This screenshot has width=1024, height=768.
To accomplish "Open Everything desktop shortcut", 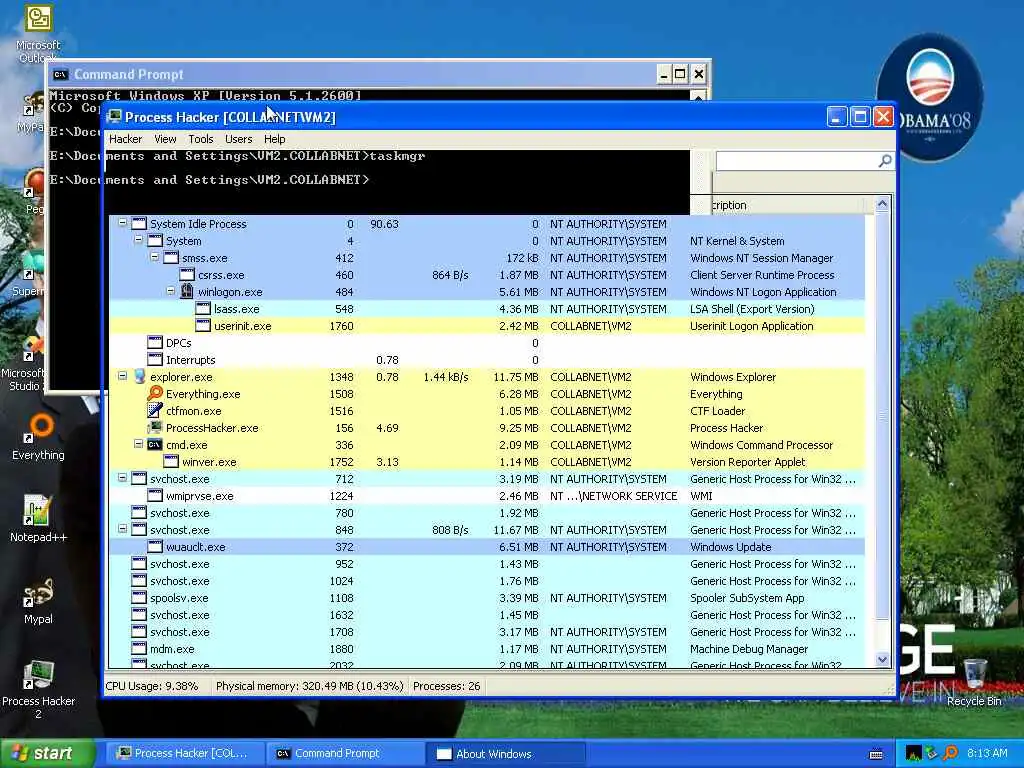I will pyautogui.click(x=39, y=437).
